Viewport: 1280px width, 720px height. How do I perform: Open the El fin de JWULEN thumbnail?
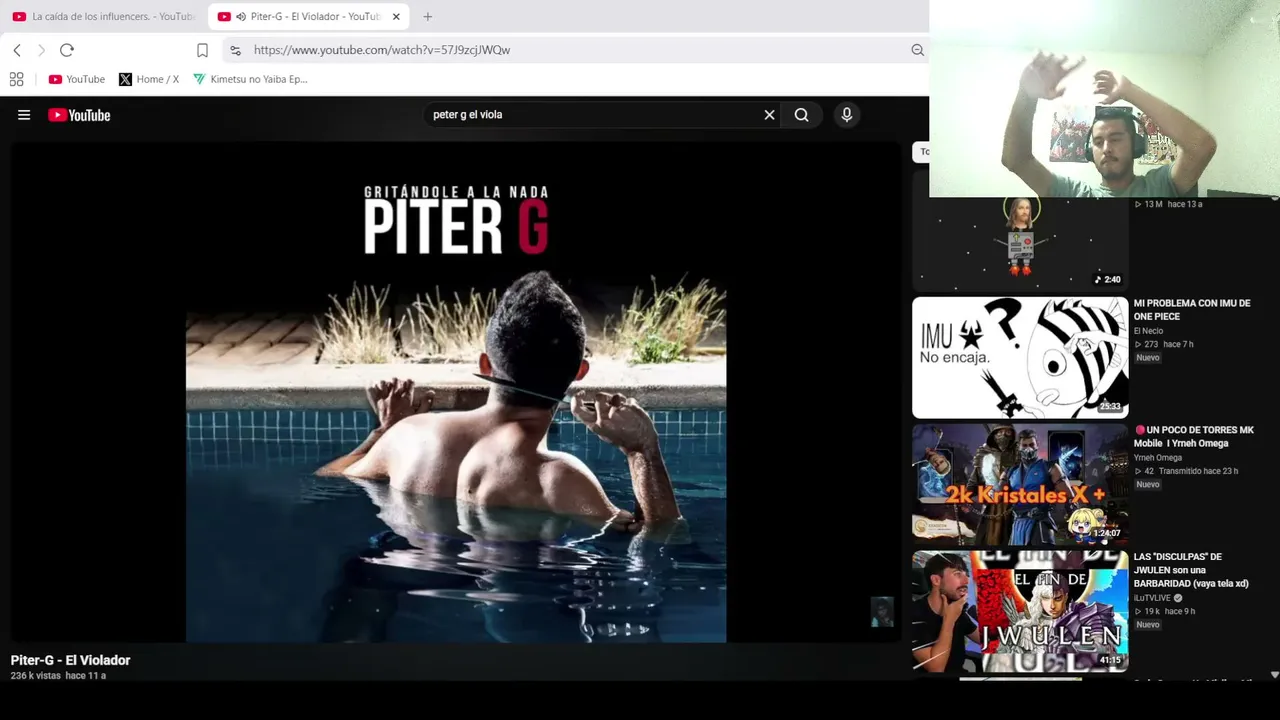point(1020,611)
